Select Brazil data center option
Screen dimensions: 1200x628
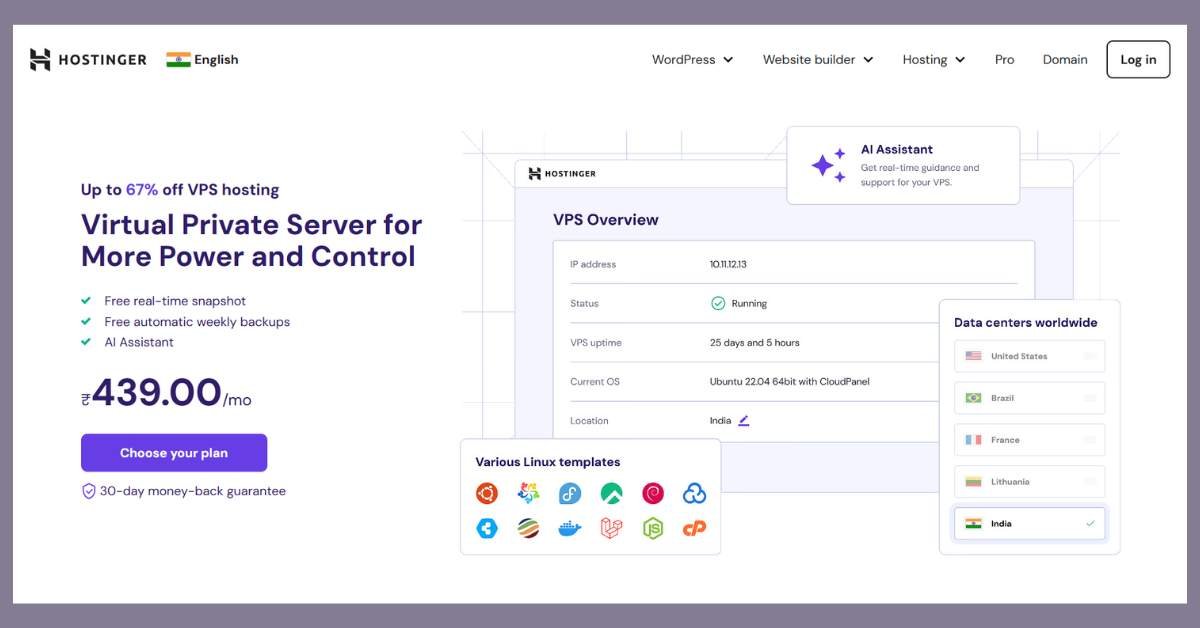tap(1030, 398)
